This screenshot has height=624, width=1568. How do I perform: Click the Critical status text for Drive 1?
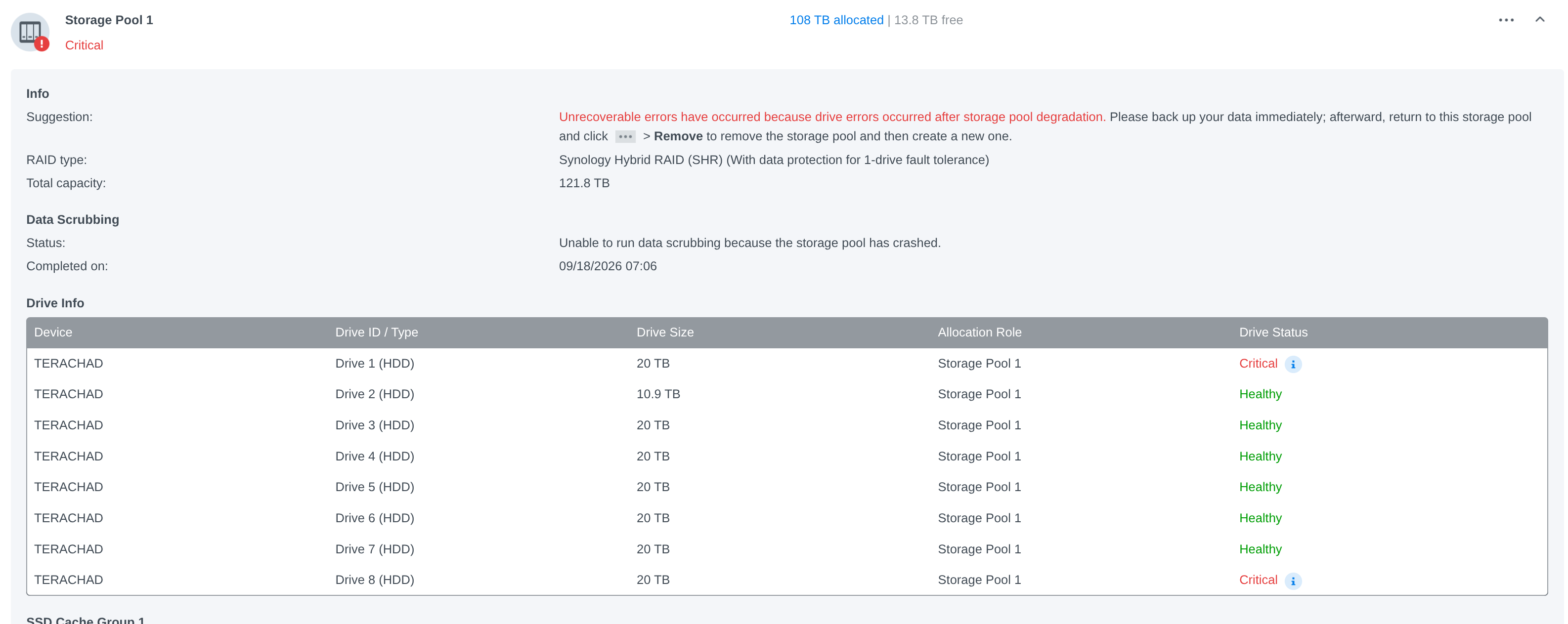pos(1258,363)
